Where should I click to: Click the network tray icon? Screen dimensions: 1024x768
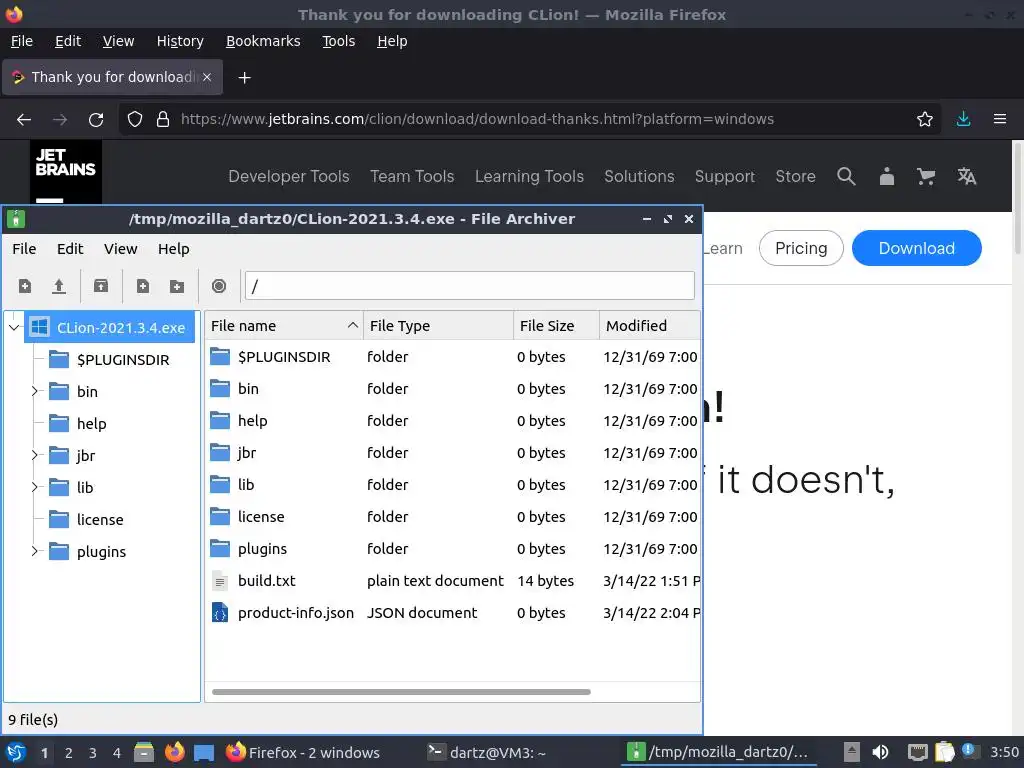[918, 752]
